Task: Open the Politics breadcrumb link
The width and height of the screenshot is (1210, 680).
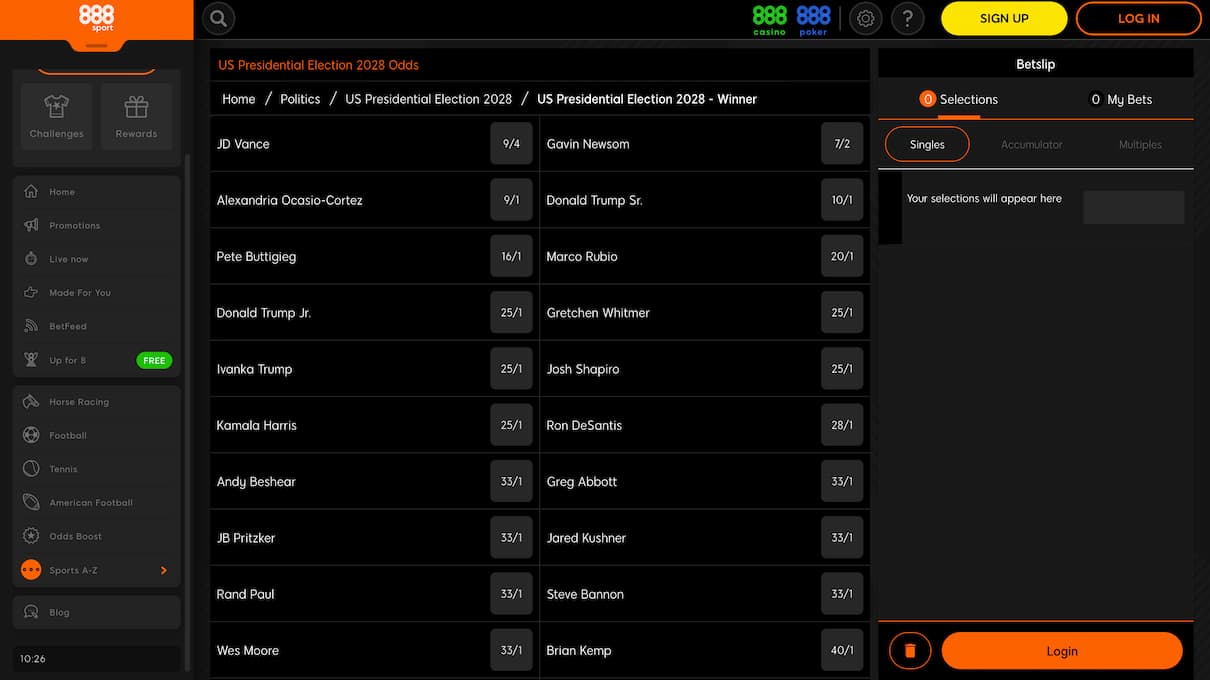Action: [302, 99]
